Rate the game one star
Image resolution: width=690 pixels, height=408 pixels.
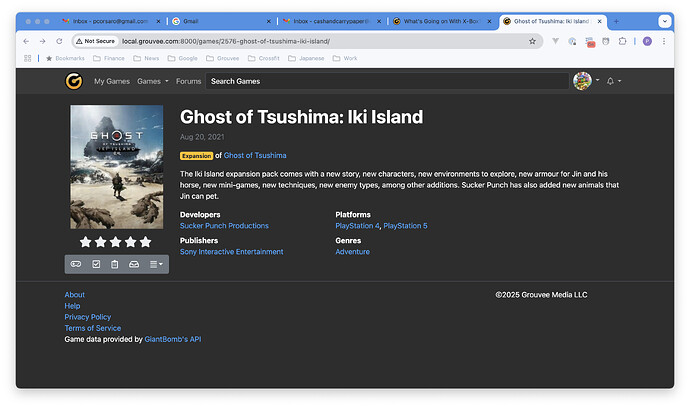click(85, 242)
